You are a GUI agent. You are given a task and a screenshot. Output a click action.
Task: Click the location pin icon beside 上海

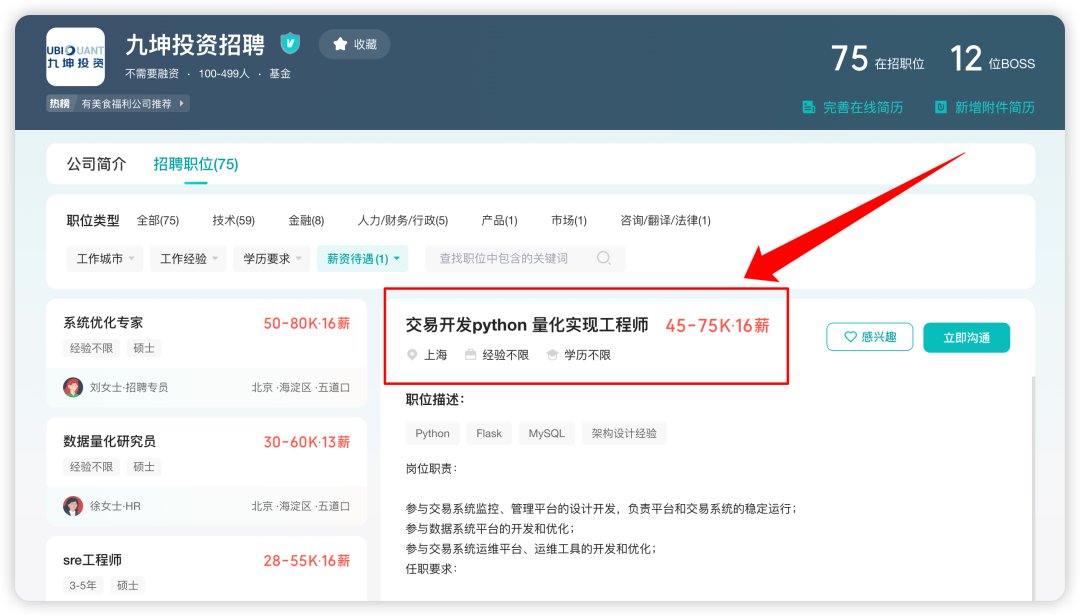[412, 355]
